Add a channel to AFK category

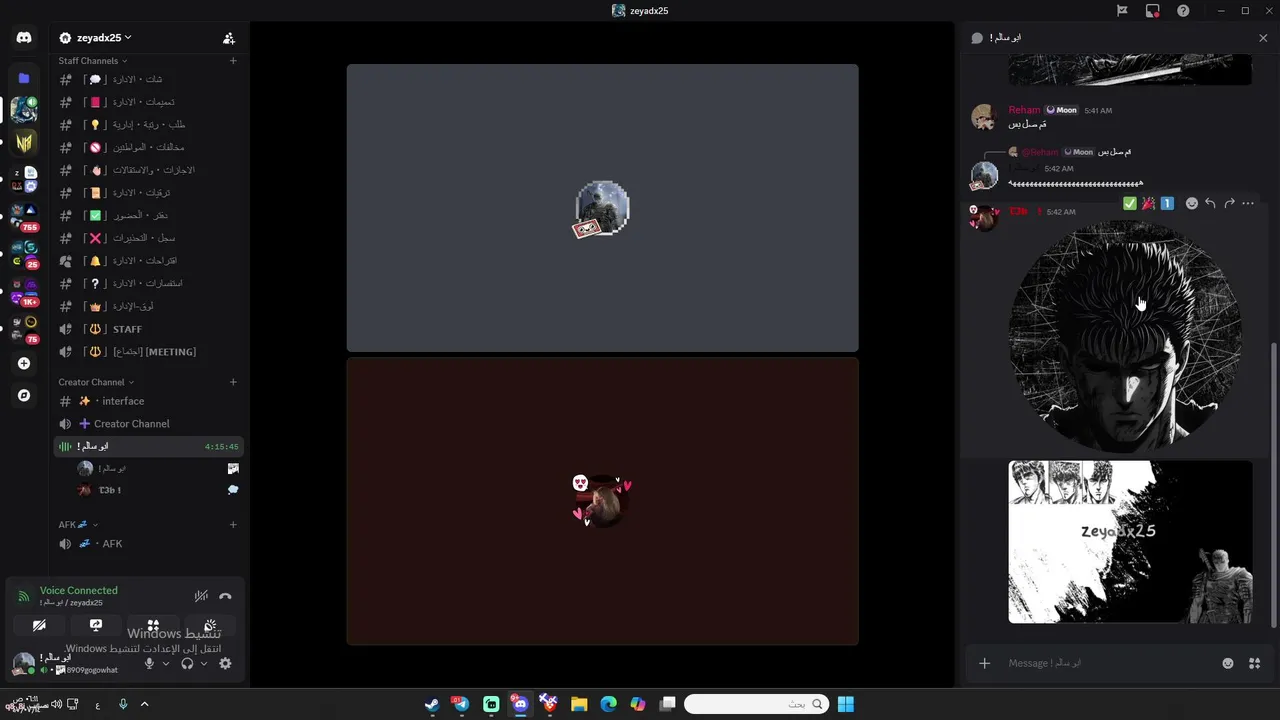[x=233, y=525]
